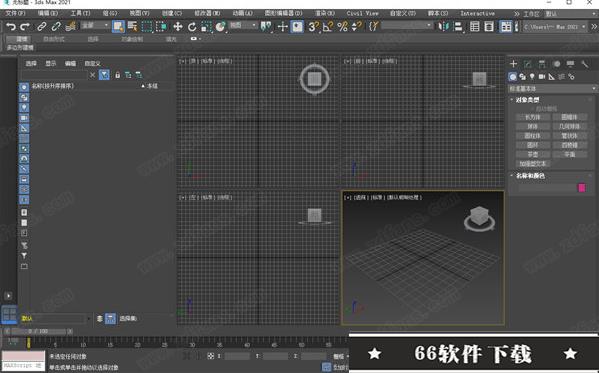The image size is (599, 373).
Task: Open the Hierarchy panel tab icon
Action: tap(542, 64)
